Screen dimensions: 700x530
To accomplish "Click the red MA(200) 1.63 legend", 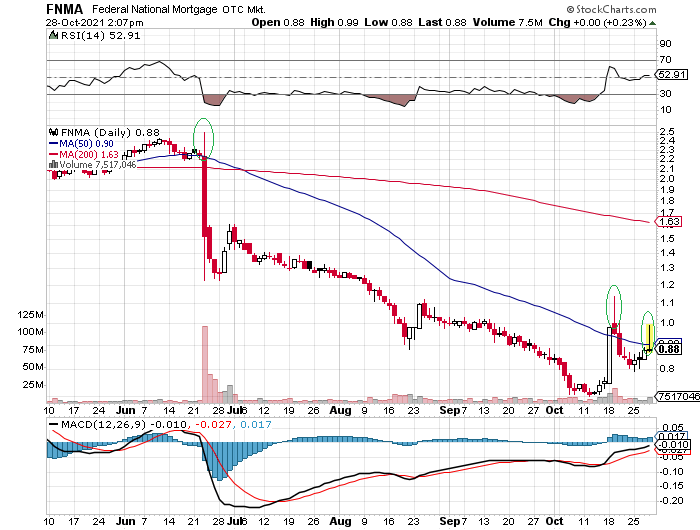I will (83, 154).
